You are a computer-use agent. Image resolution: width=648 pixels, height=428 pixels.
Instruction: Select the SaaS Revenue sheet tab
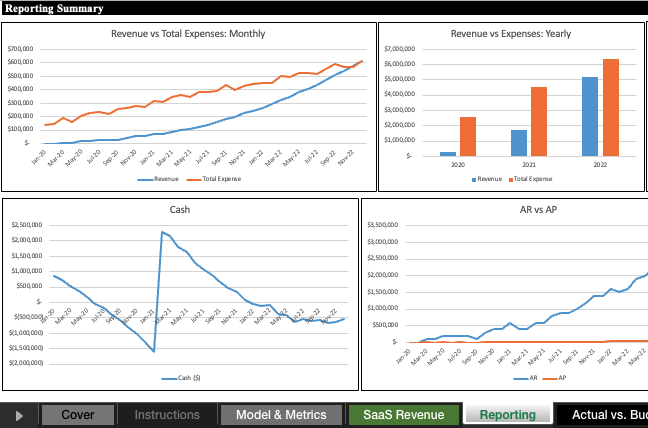(403, 414)
